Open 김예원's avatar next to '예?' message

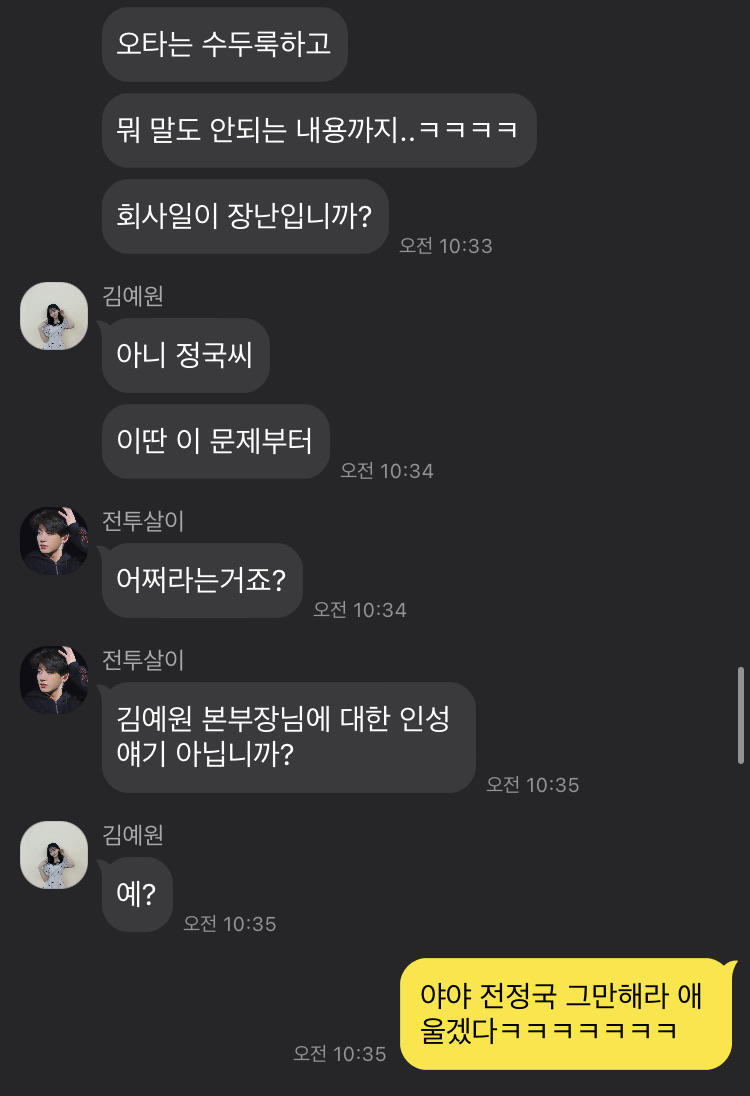54,855
